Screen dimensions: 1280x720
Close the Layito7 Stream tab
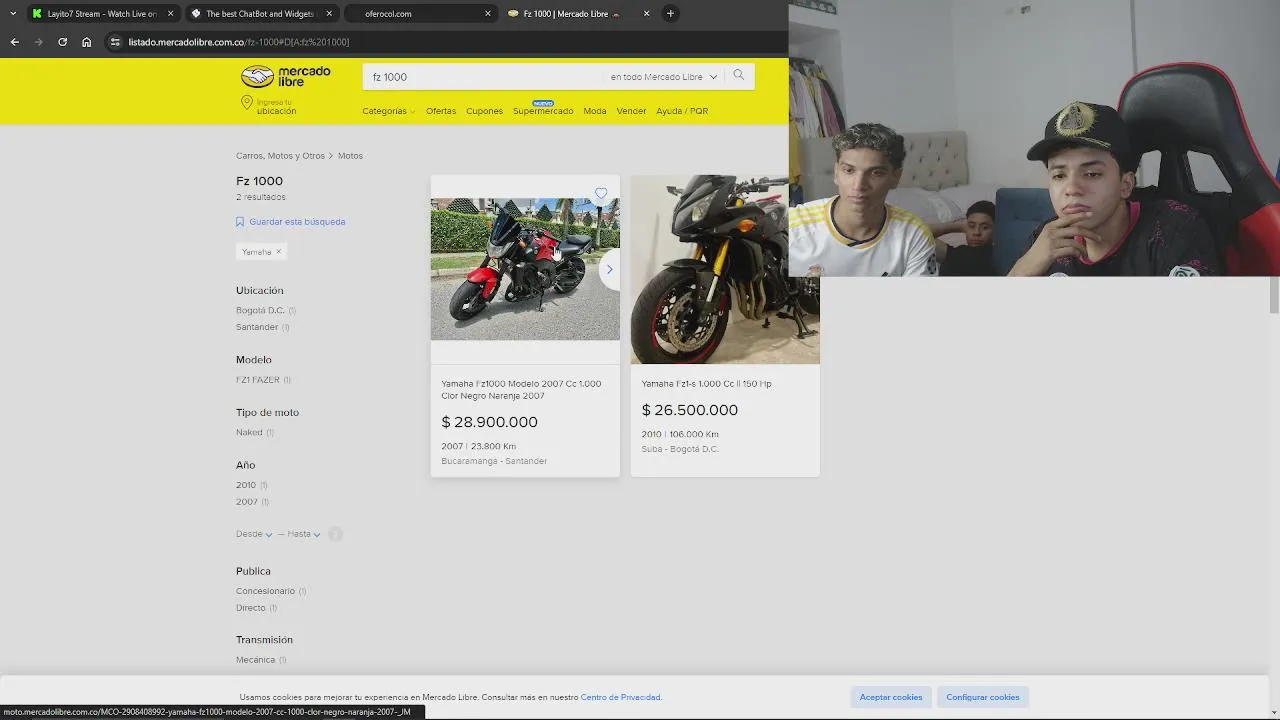170,14
